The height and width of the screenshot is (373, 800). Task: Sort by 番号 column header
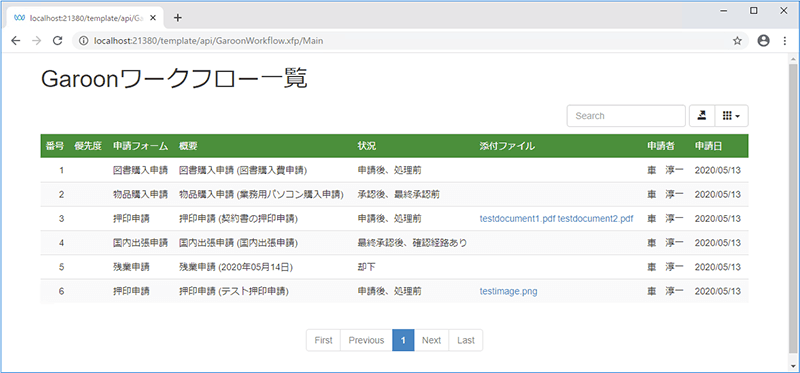click(x=55, y=146)
